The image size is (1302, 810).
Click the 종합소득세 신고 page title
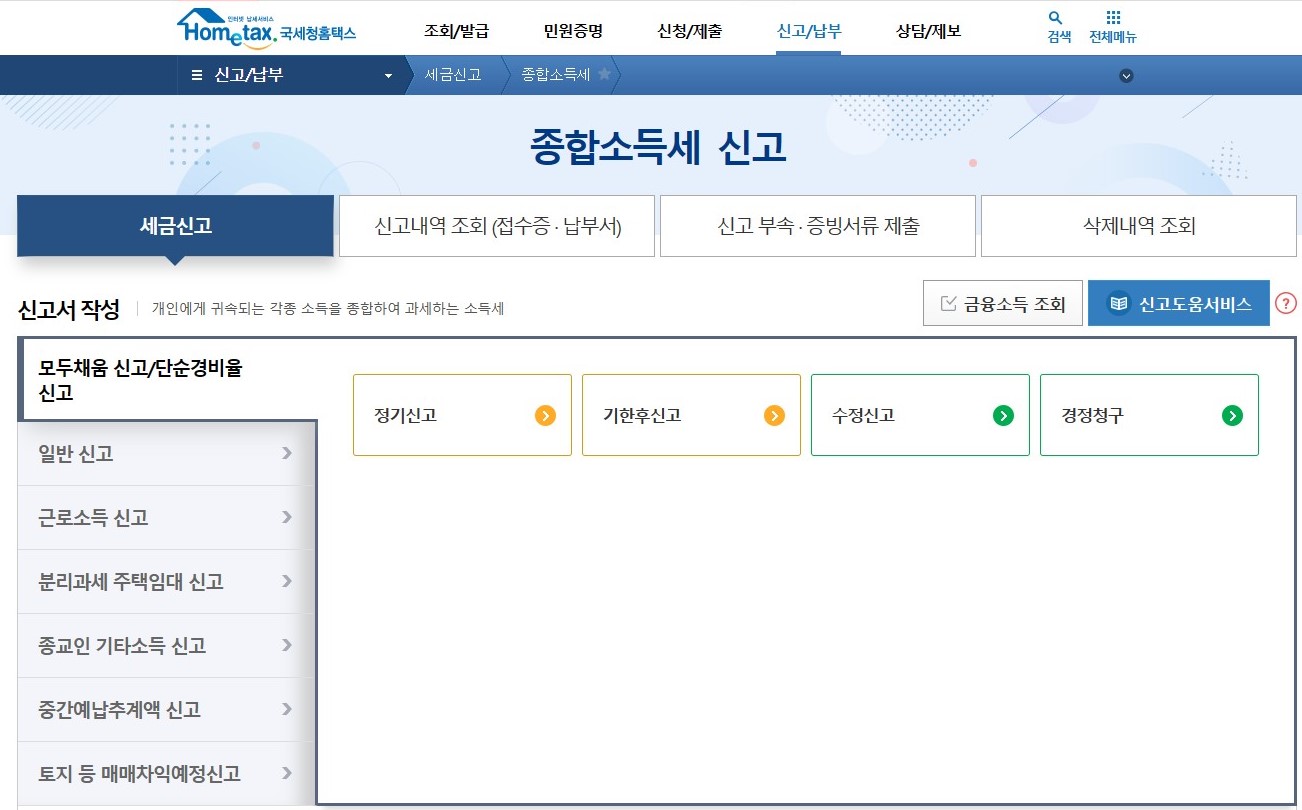[x=658, y=148]
